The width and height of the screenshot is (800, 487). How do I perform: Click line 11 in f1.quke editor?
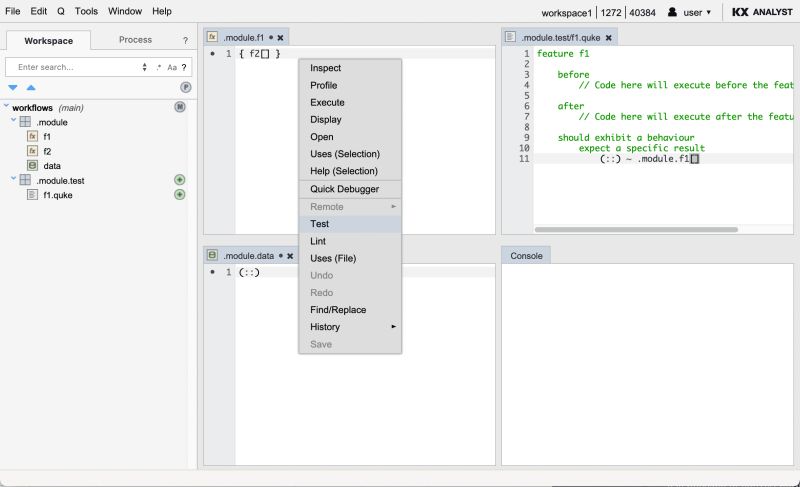tap(663, 159)
